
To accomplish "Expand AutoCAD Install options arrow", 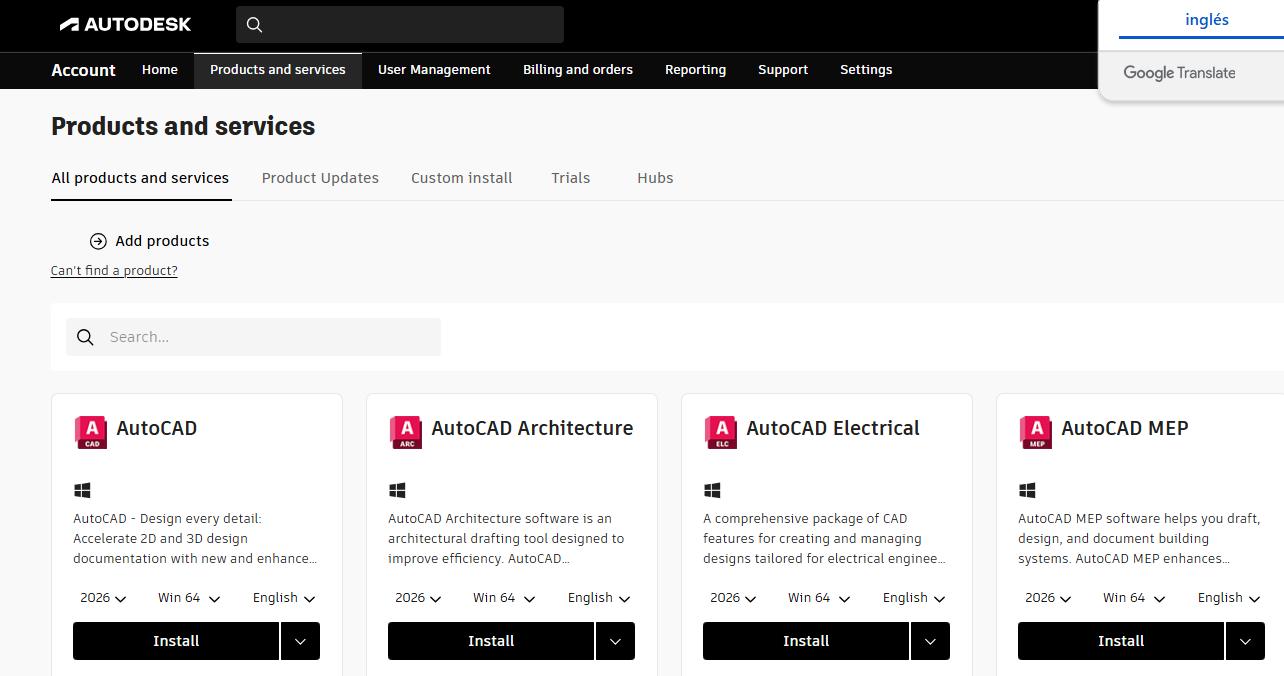I will (x=300, y=642).
